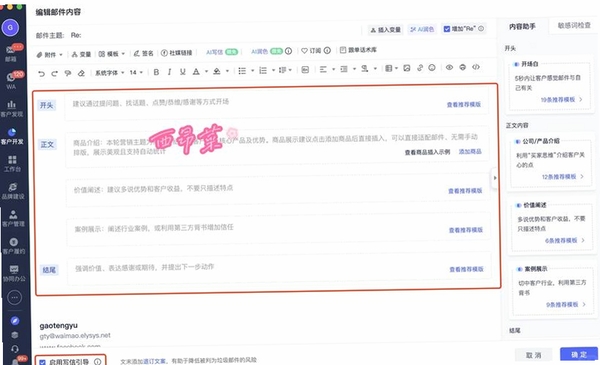Screen dimensions: 600x365
Task: Open 协同办公 in the sidebar
Action: point(14,274)
